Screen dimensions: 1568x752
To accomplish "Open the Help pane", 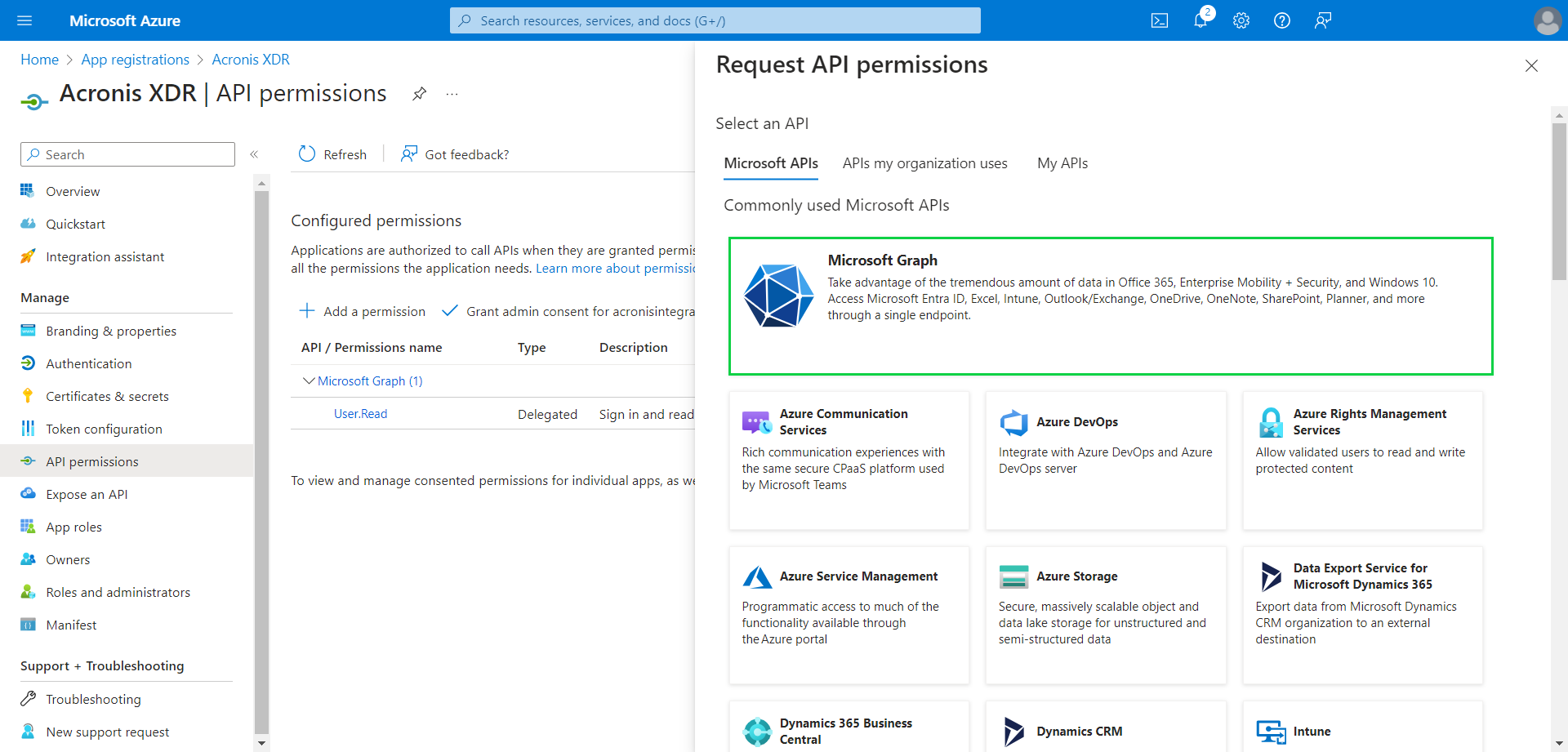I will (1281, 20).
